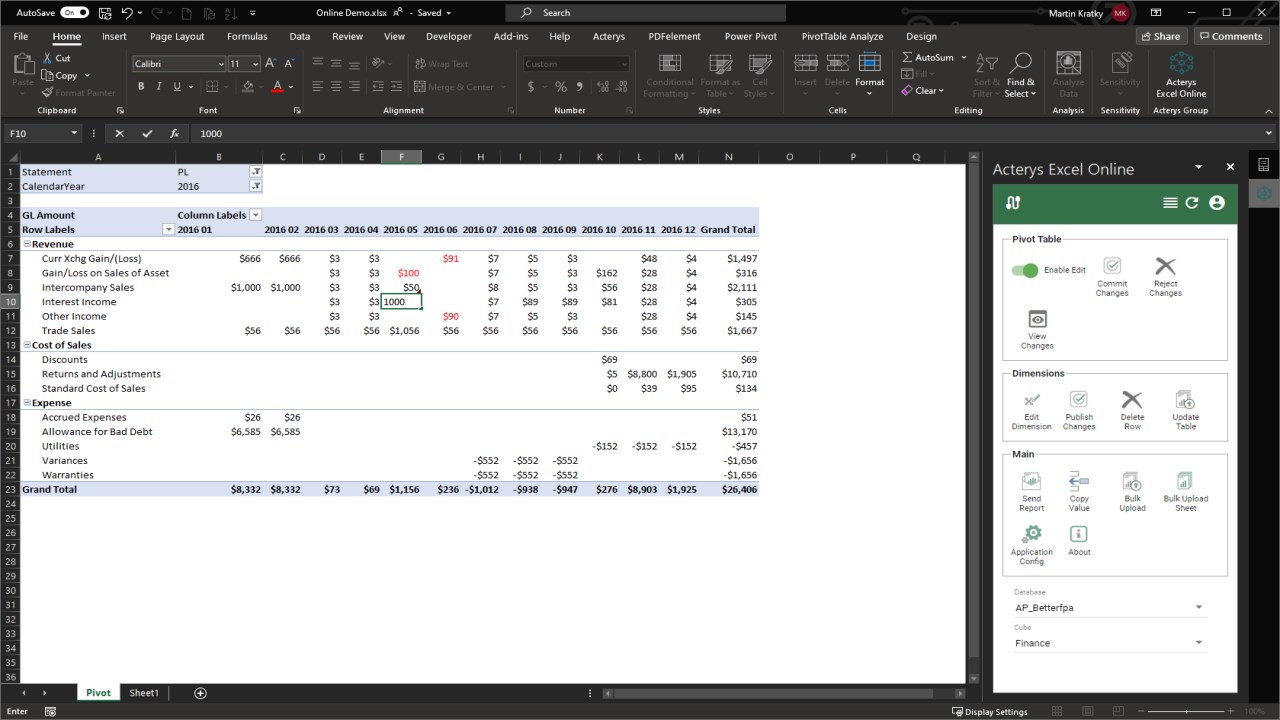The image size is (1280, 720).
Task: Select the Grand Total $26,406 cell
Action: (729, 490)
